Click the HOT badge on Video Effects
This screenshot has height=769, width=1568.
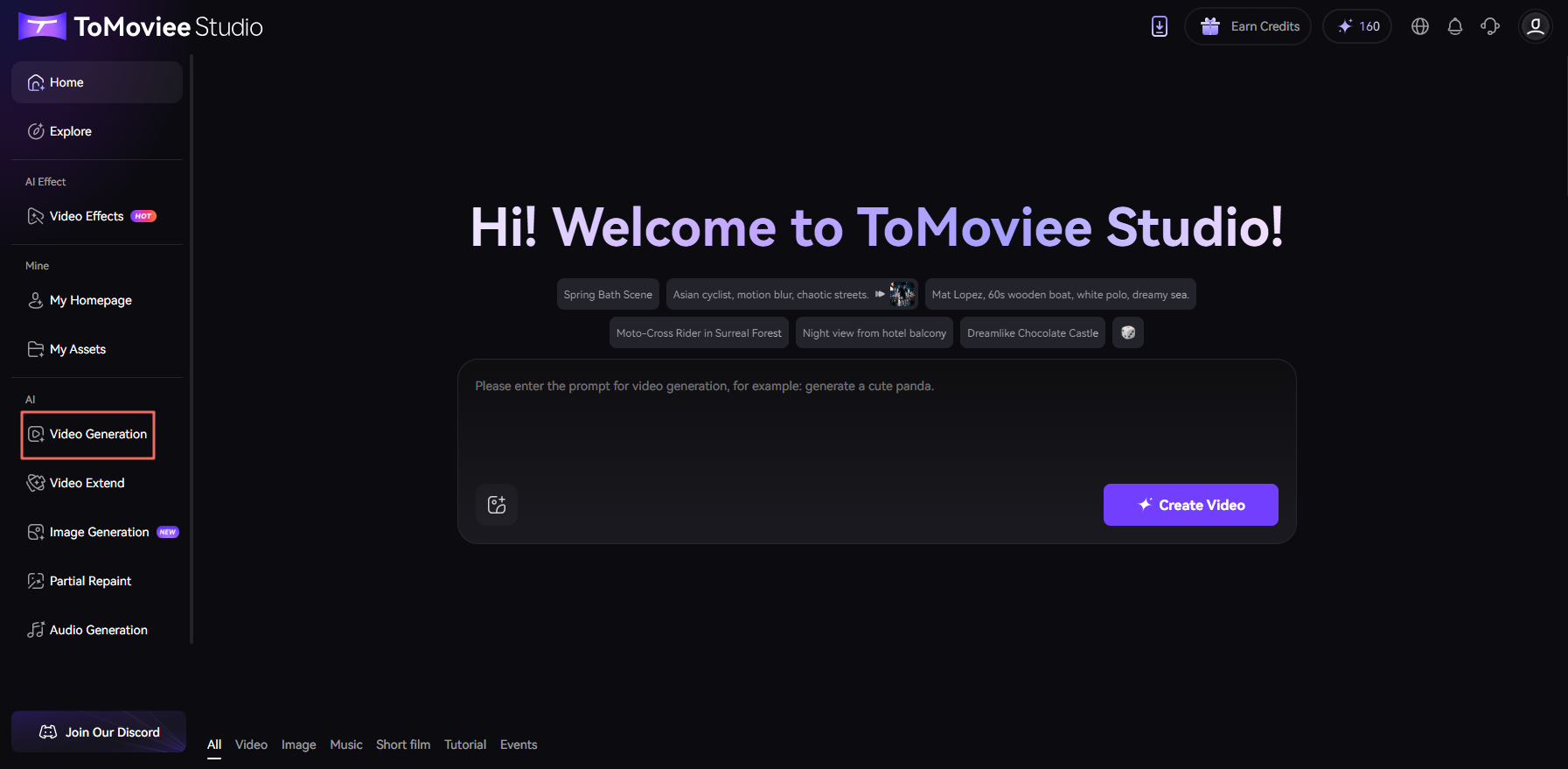(143, 216)
